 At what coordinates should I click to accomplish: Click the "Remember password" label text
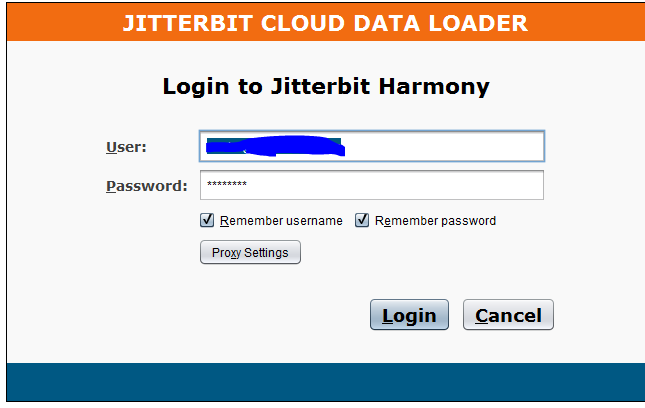[435, 221]
